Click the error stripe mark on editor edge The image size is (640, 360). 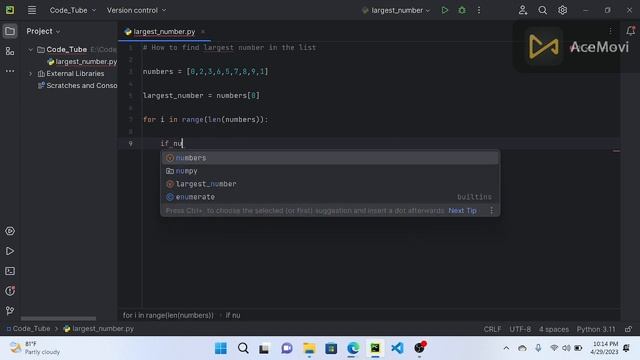[x=616, y=151]
